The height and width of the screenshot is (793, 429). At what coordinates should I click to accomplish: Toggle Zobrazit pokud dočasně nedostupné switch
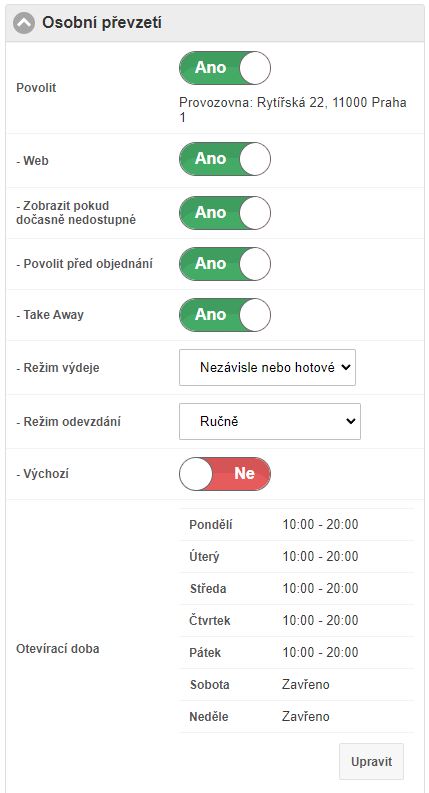click(x=225, y=213)
